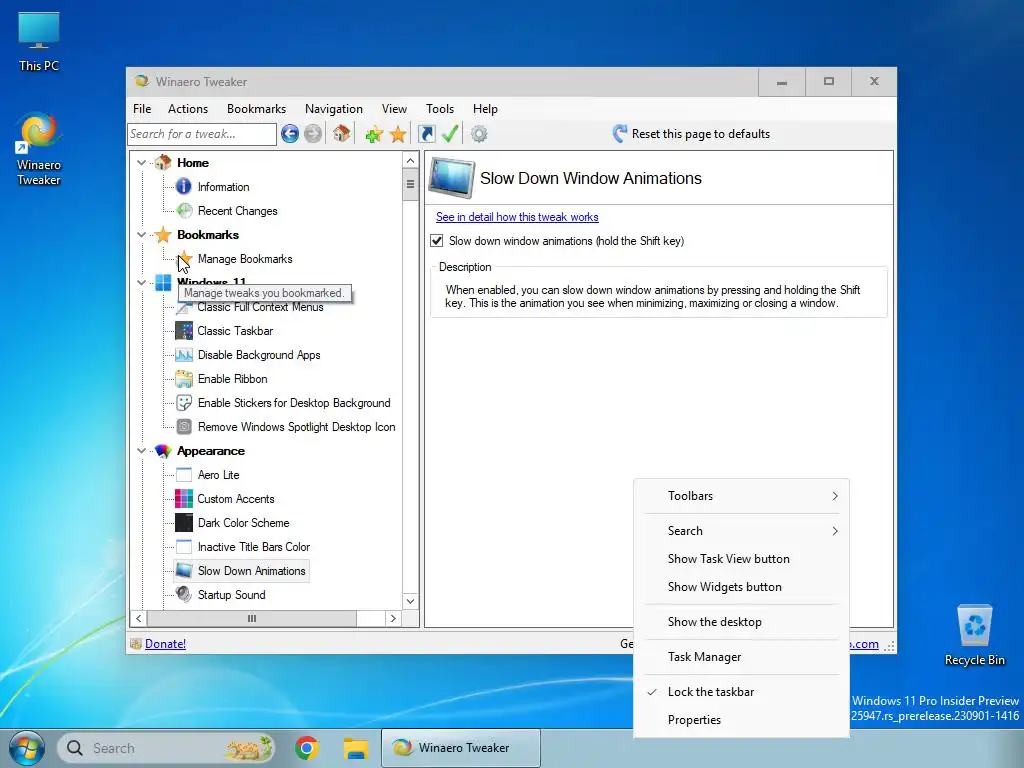This screenshot has height=768, width=1024.
Task: Select the This PC desktop icon
Action: pyautogui.click(x=39, y=42)
